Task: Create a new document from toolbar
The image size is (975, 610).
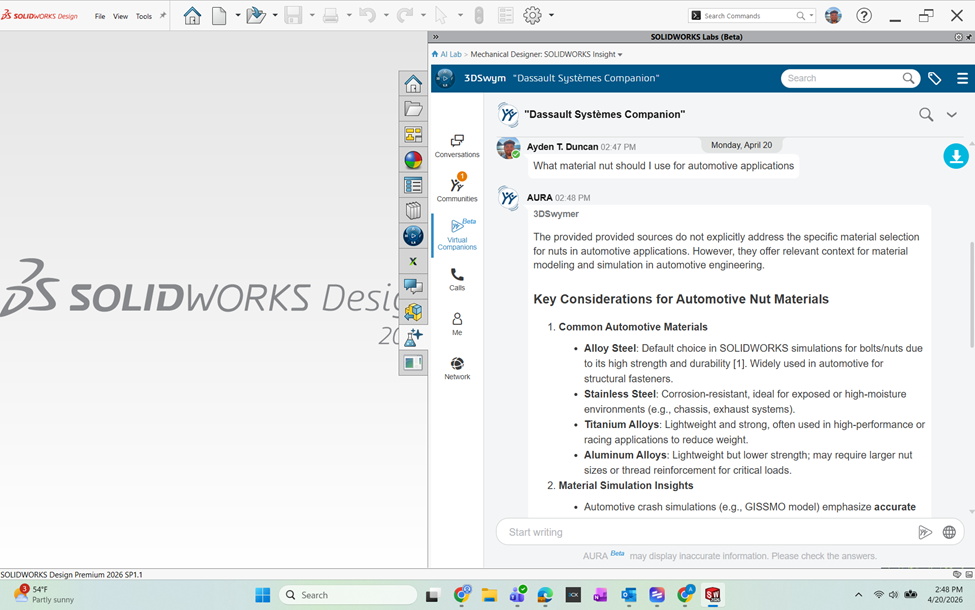Action: click(219, 15)
